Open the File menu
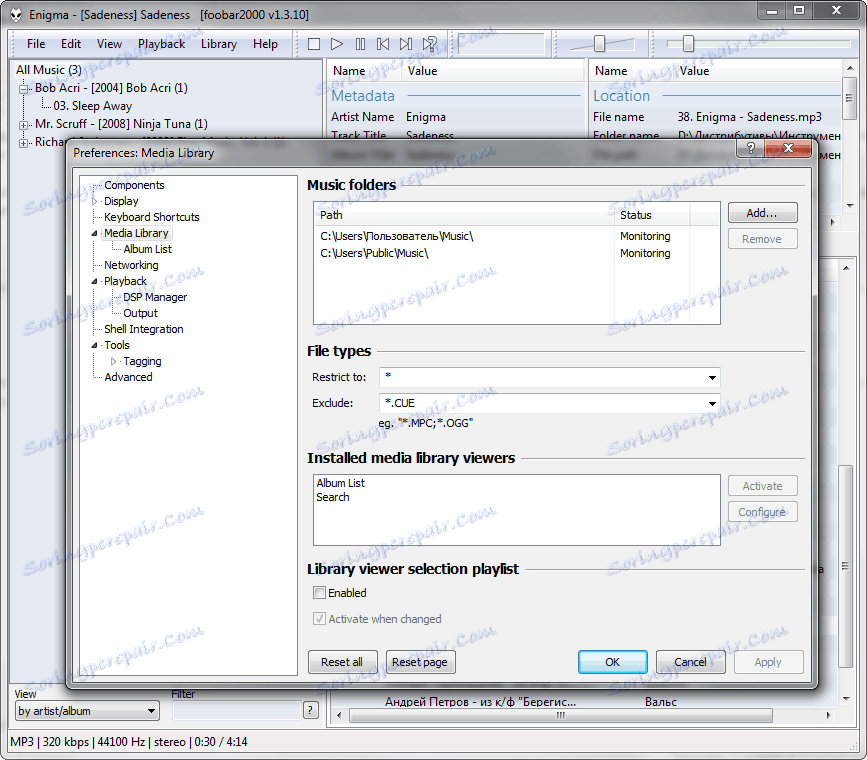Image resolution: width=867 pixels, height=760 pixels. (x=36, y=44)
